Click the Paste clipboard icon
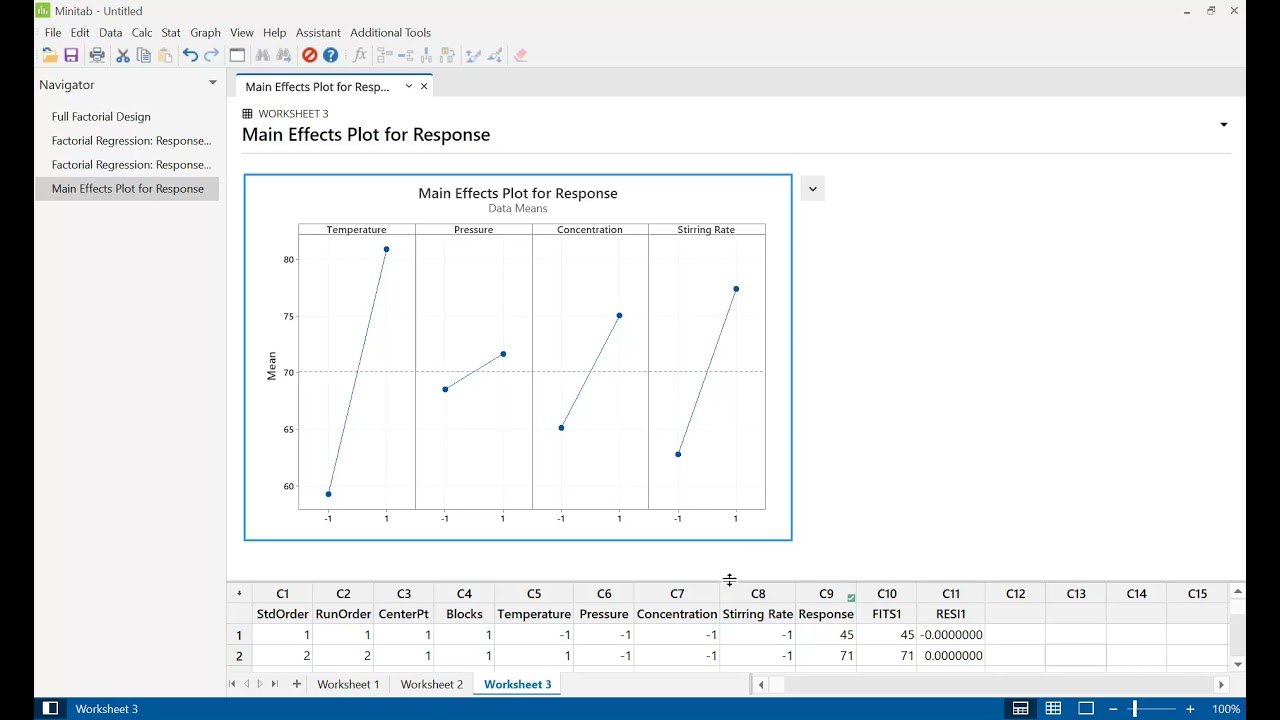This screenshot has width=1280, height=720. click(x=165, y=56)
